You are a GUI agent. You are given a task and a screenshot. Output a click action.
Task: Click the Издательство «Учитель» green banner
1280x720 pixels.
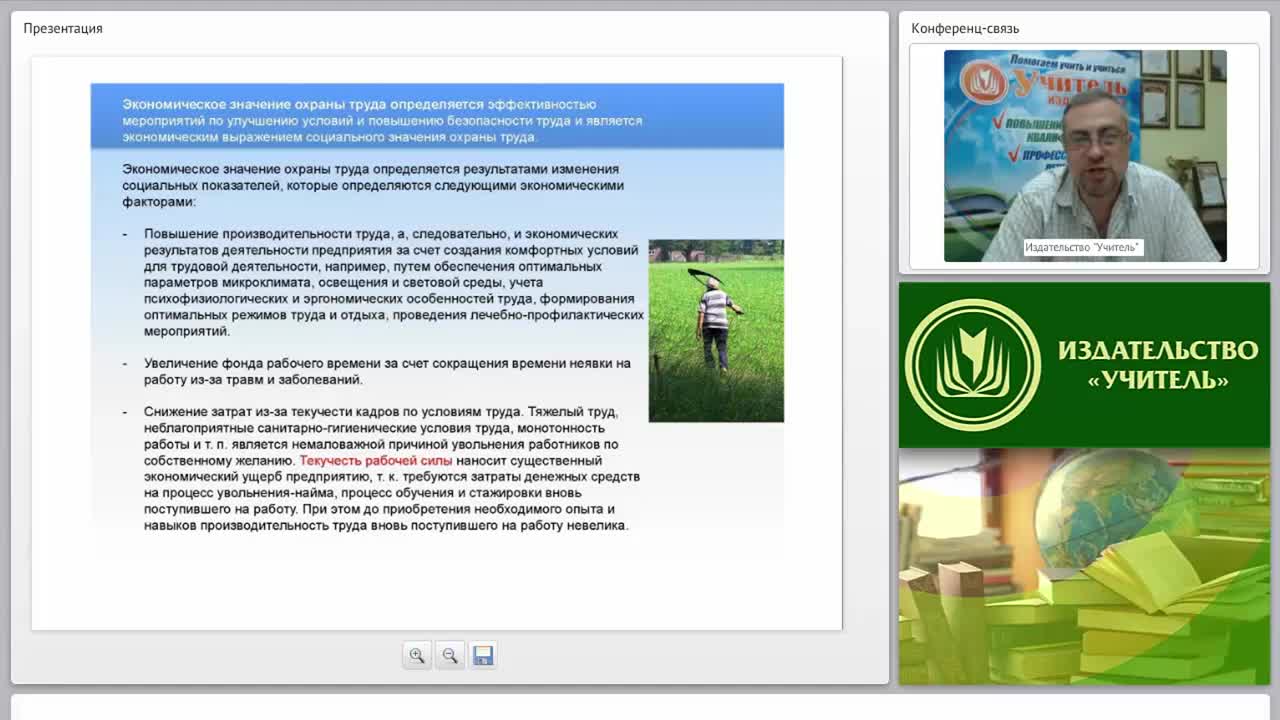coord(1084,365)
